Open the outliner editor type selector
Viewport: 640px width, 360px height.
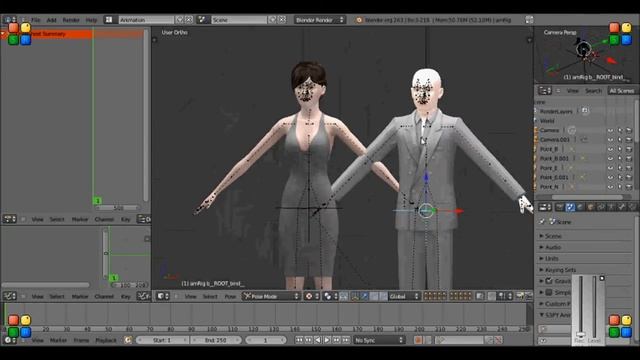click(x=545, y=91)
